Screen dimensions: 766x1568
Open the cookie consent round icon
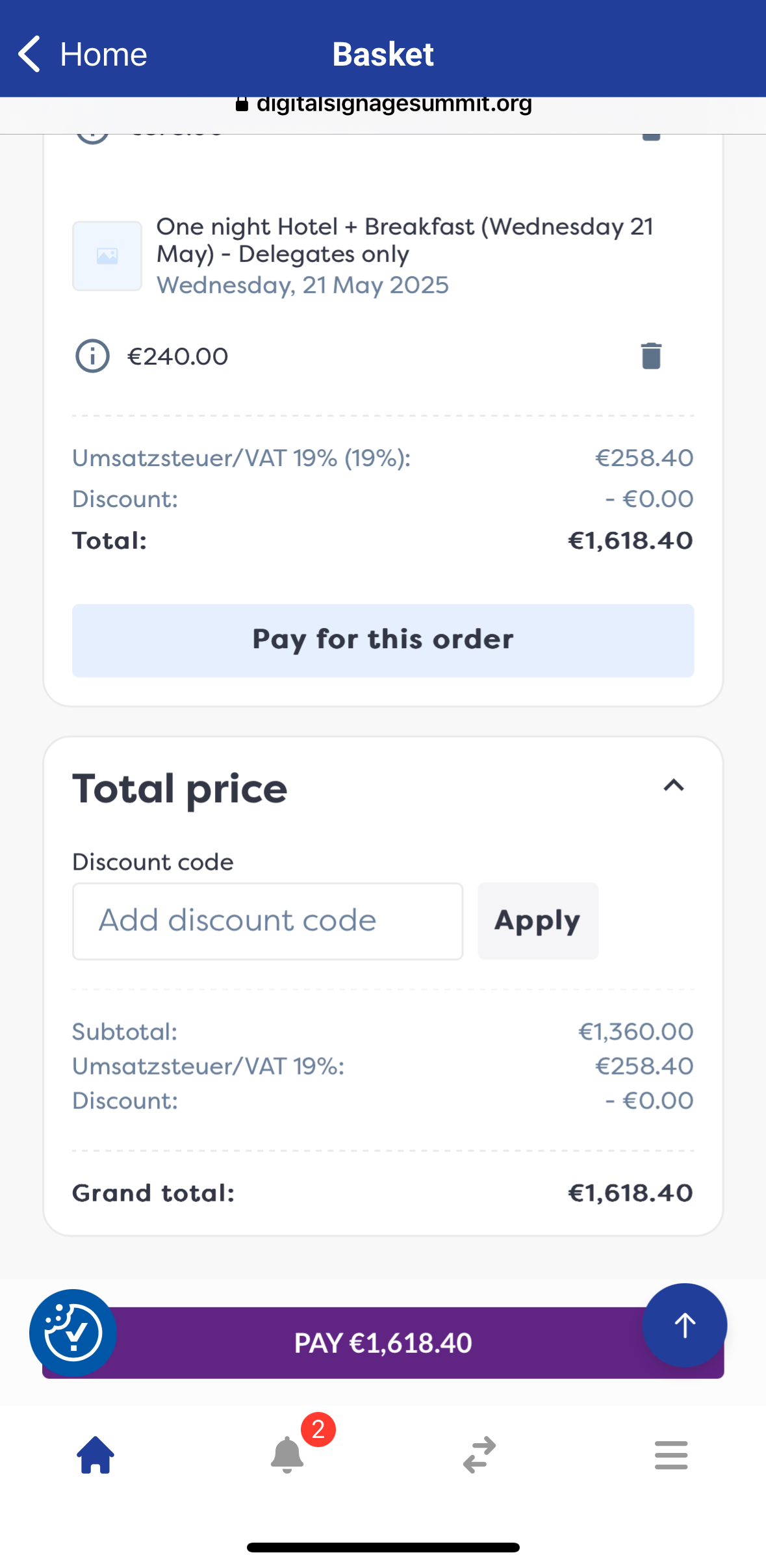(73, 1333)
